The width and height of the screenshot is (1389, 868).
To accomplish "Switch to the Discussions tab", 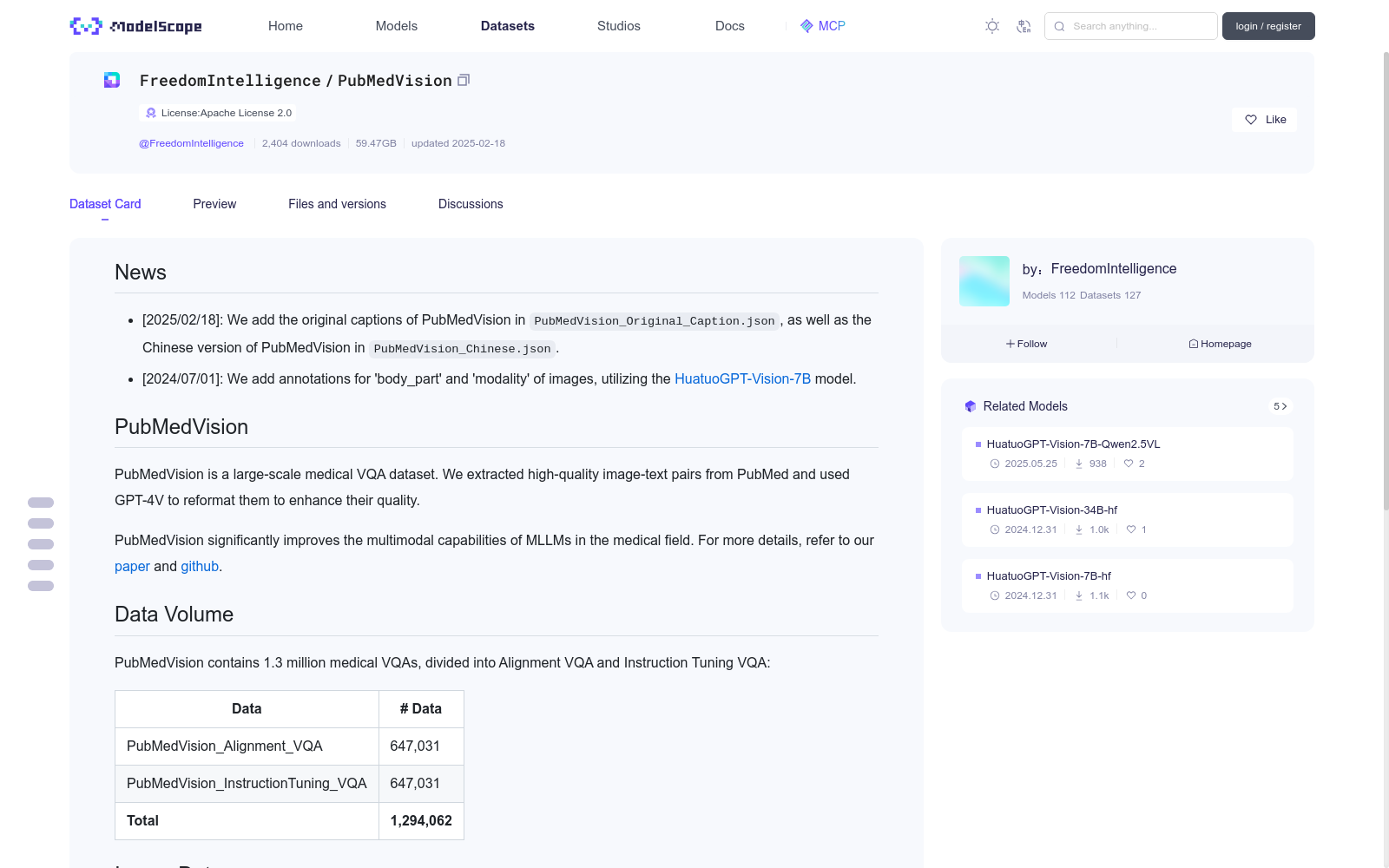I will click(x=471, y=204).
